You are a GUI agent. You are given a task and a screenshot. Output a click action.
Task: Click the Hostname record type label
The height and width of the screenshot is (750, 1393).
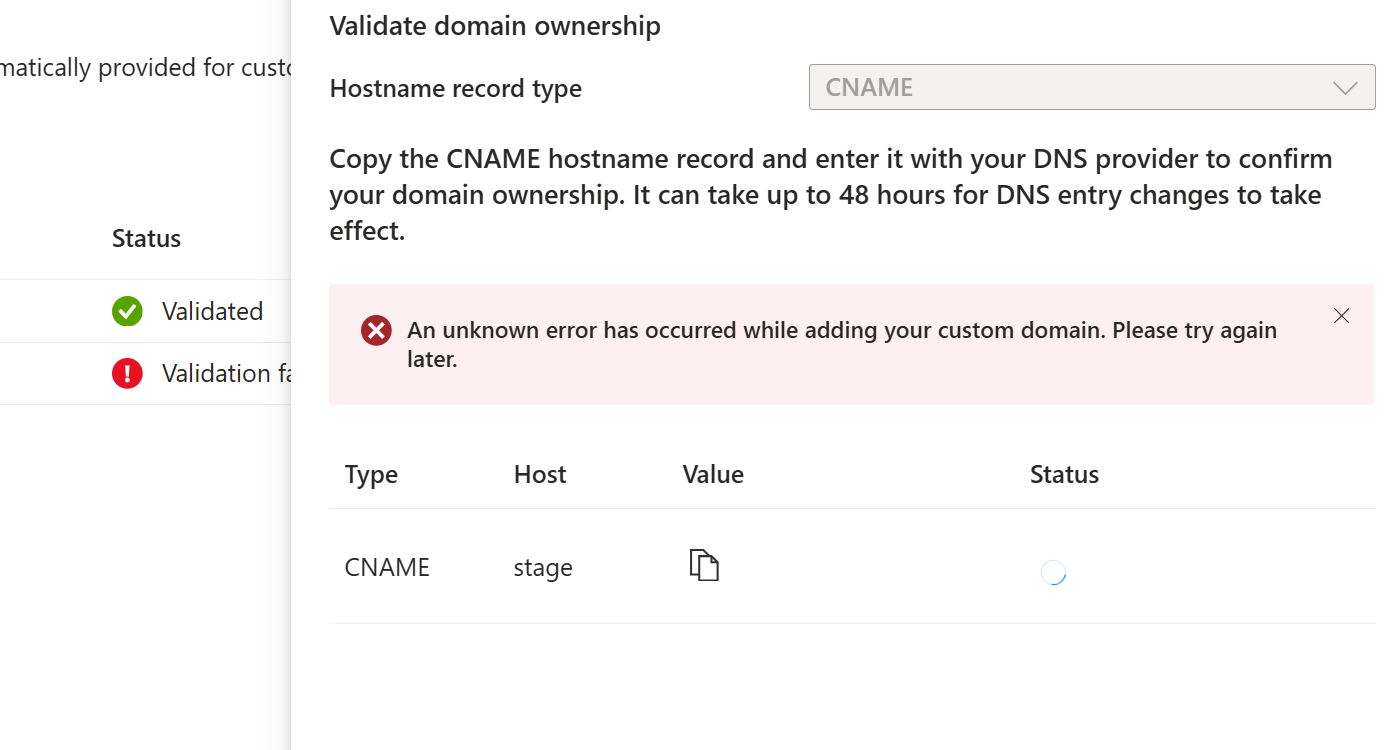click(456, 88)
